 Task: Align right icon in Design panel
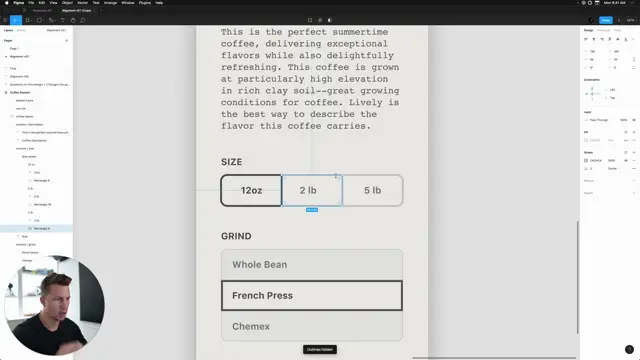coord(602,39)
